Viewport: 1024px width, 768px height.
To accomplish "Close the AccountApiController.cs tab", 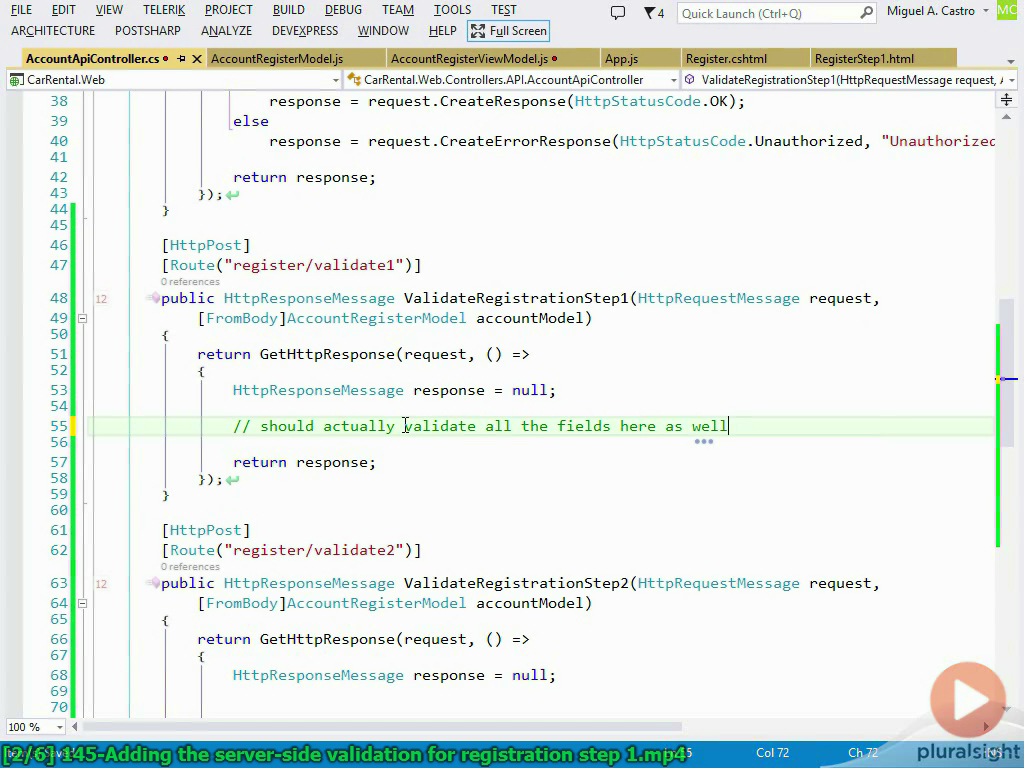I will pyautogui.click(x=197, y=59).
